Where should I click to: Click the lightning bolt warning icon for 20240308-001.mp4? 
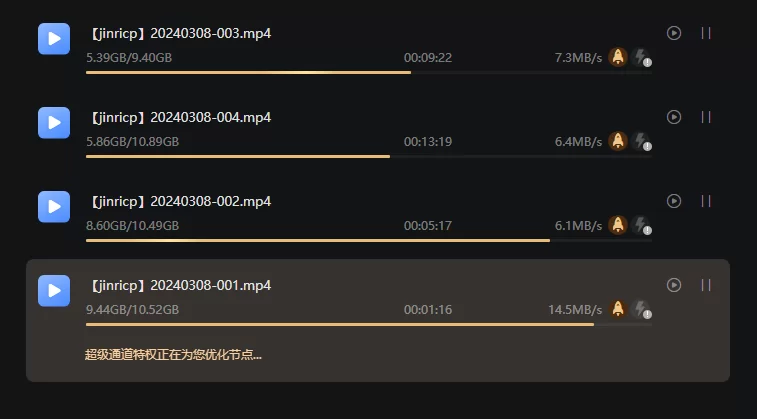point(642,309)
